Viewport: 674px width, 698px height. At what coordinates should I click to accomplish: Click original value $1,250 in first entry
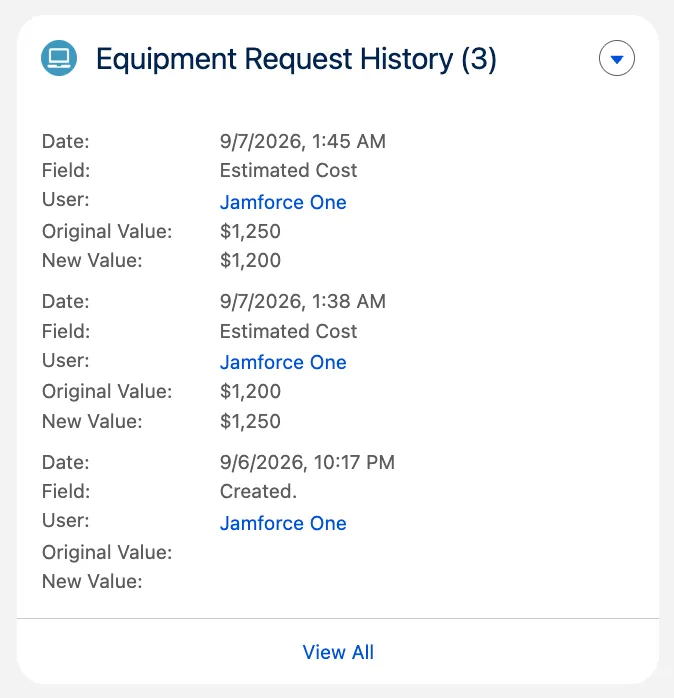[250, 231]
